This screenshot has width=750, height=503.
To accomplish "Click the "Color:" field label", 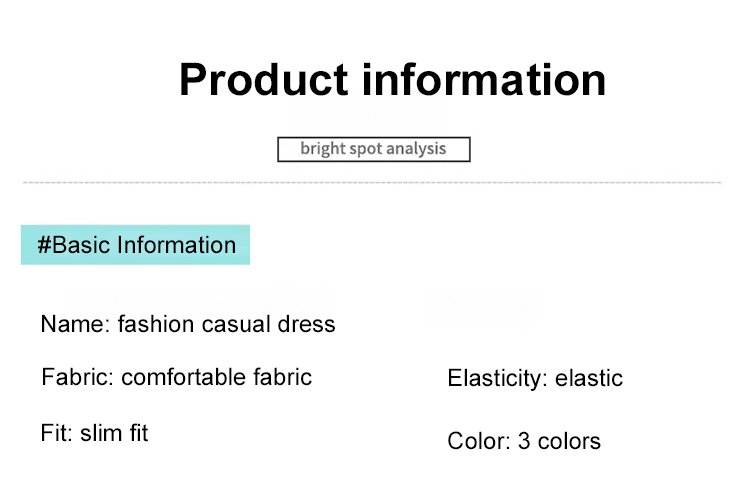I will pyautogui.click(x=479, y=441).
